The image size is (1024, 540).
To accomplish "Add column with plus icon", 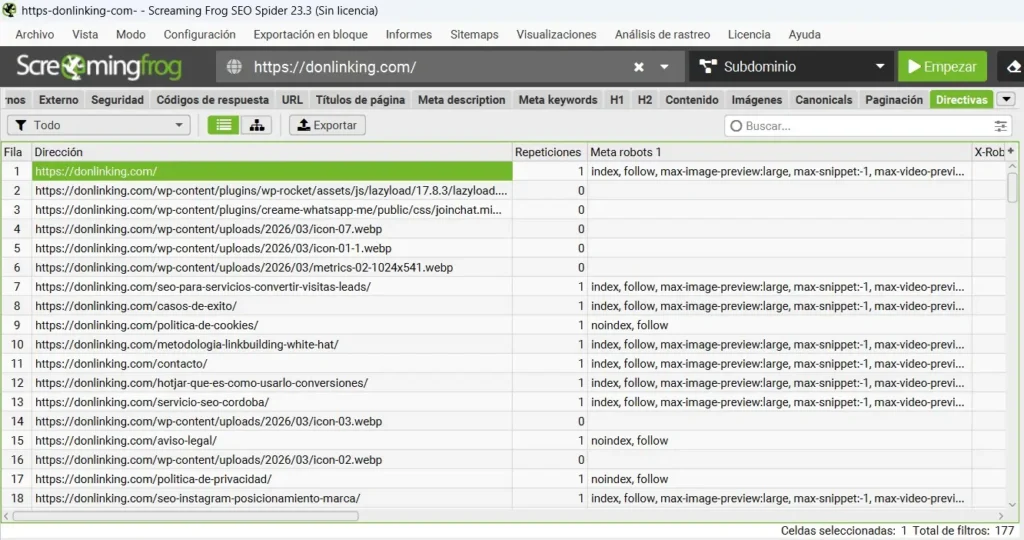I will (1011, 151).
